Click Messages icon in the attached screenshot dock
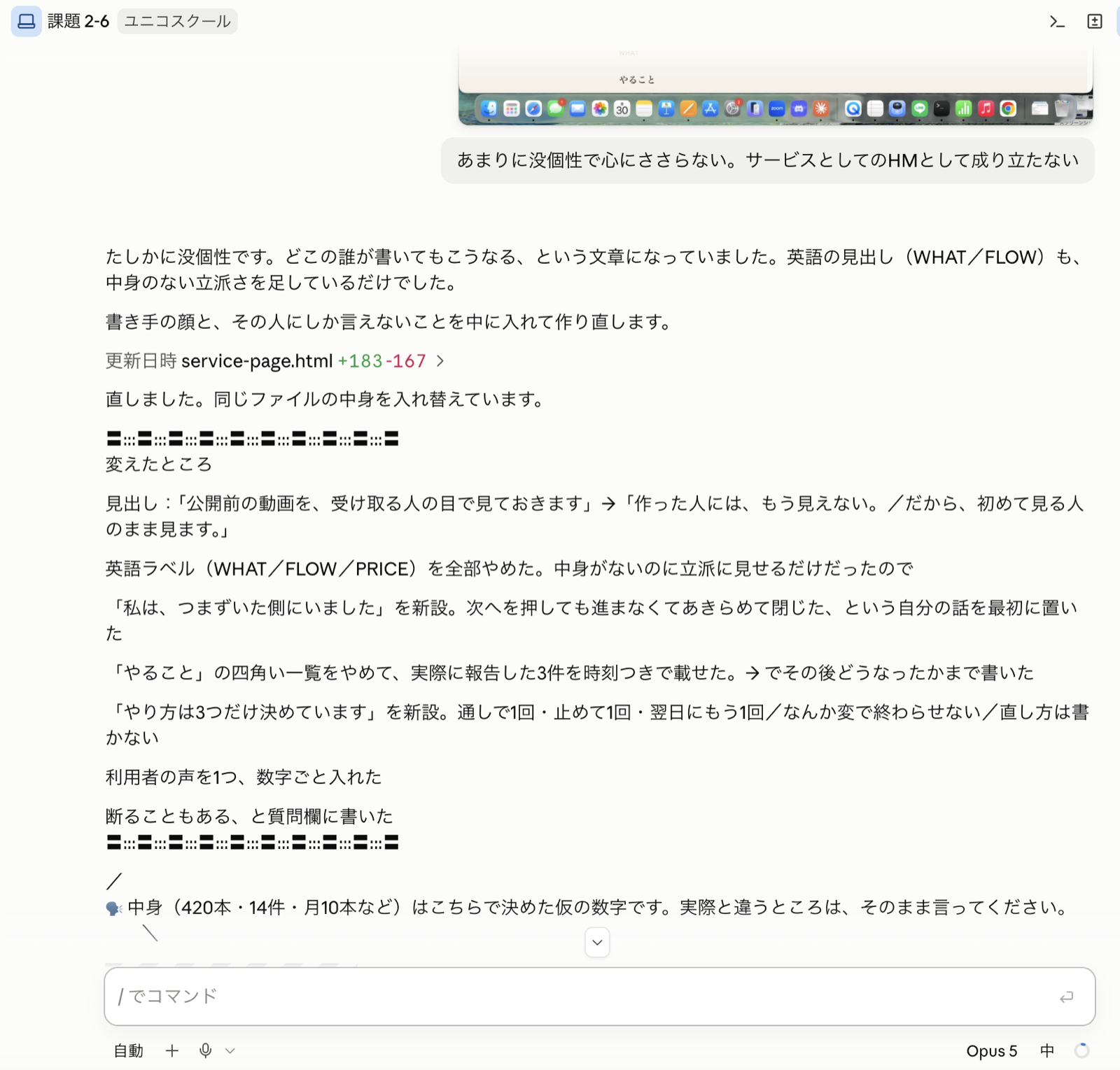 [x=555, y=108]
